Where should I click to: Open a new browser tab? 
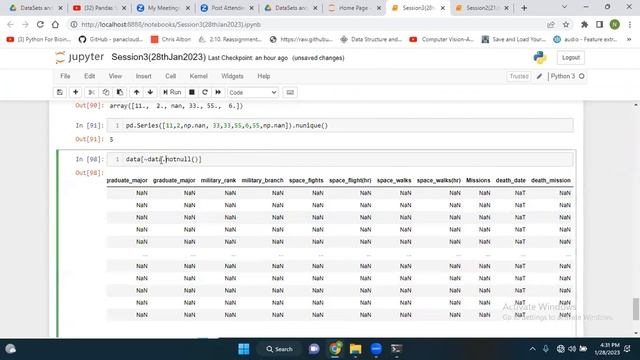coord(524,8)
